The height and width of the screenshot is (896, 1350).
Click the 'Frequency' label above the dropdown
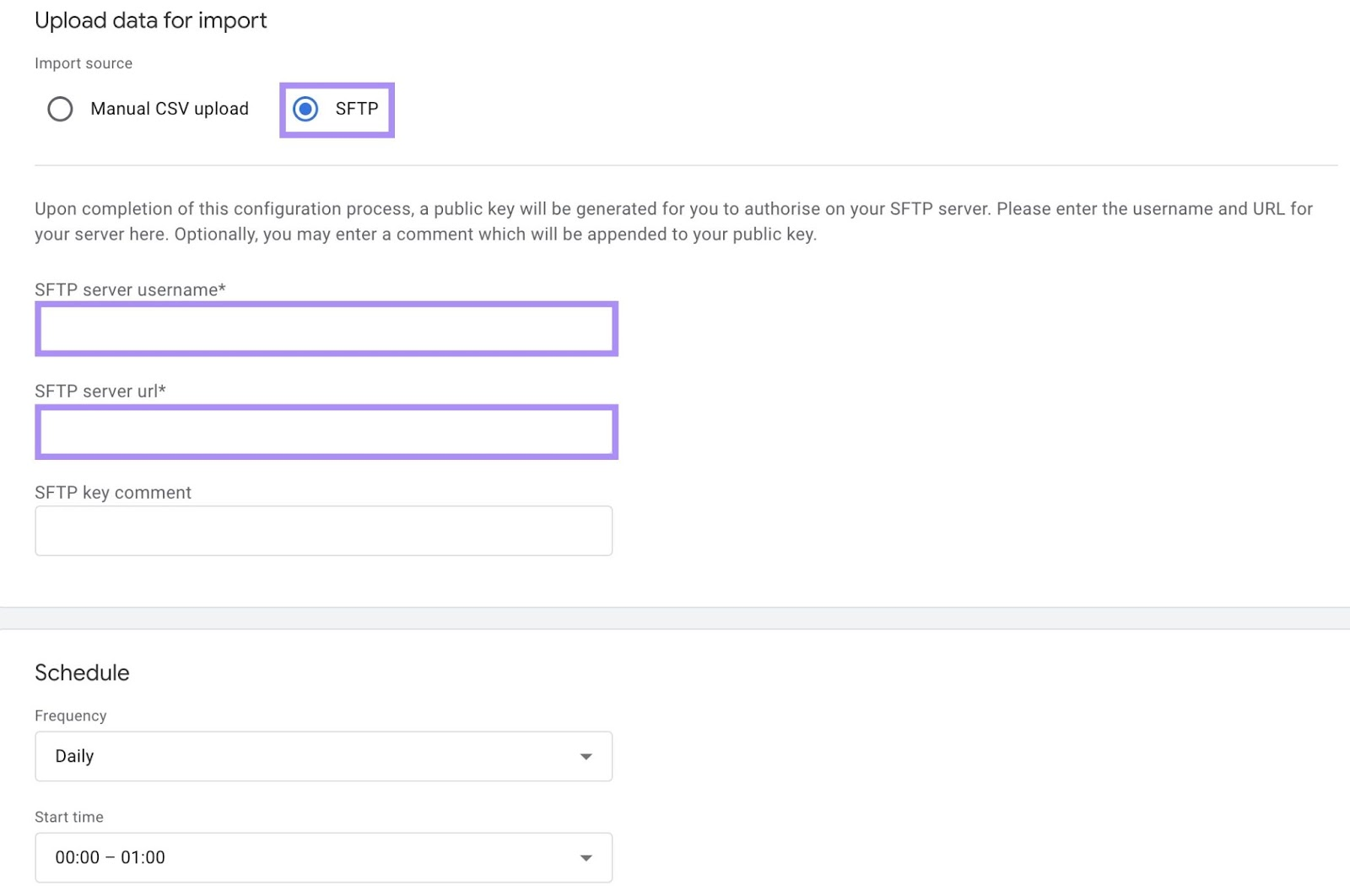pos(70,715)
